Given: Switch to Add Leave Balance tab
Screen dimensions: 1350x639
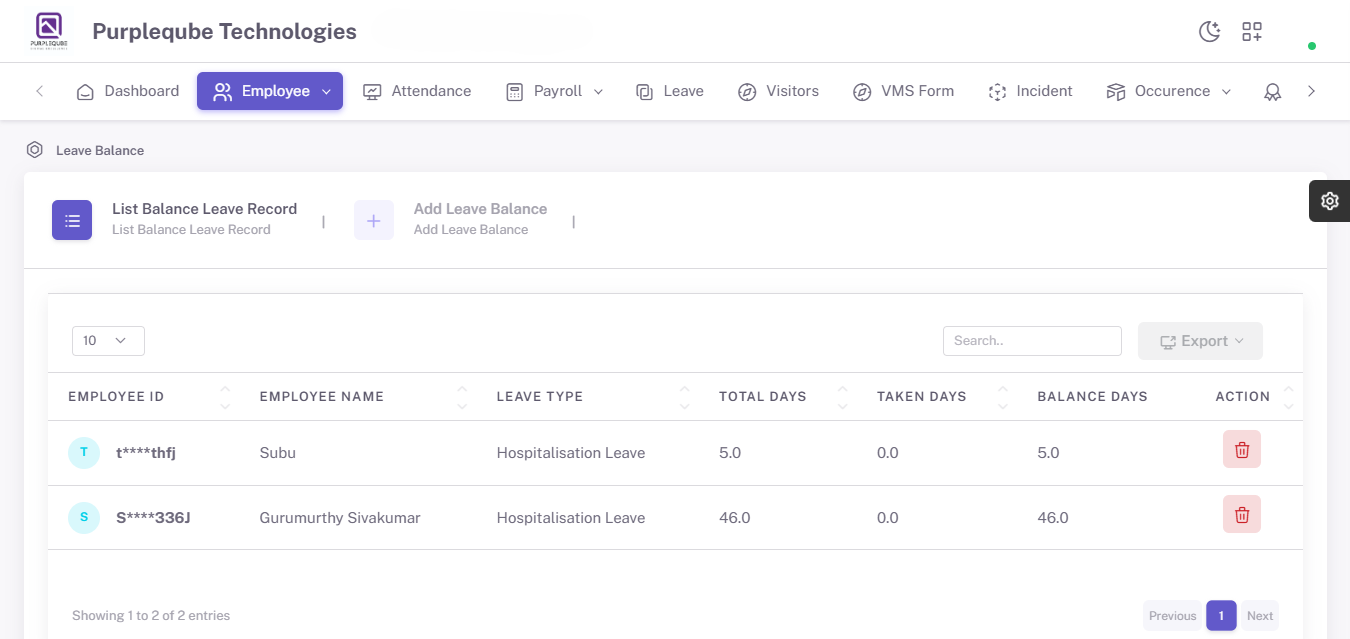Looking at the screenshot, I should tap(451, 219).
